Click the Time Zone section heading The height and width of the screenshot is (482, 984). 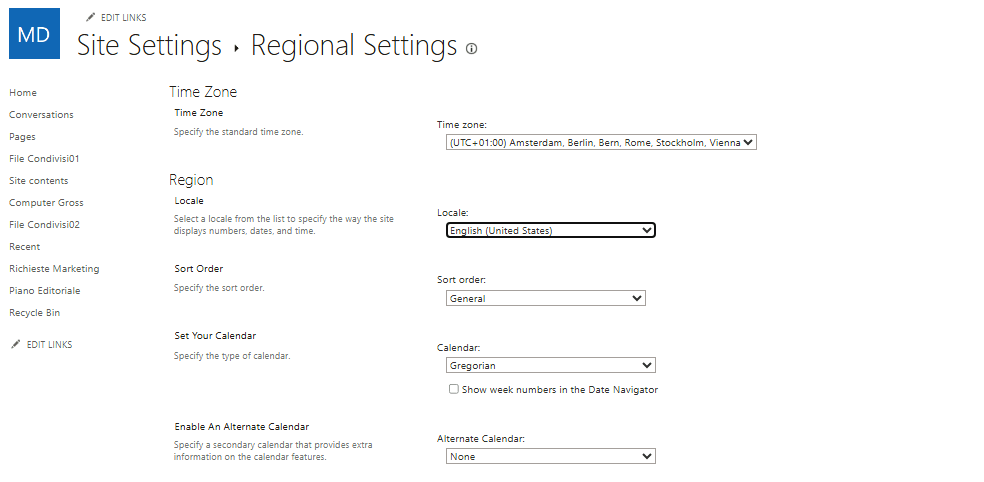point(203,92)
